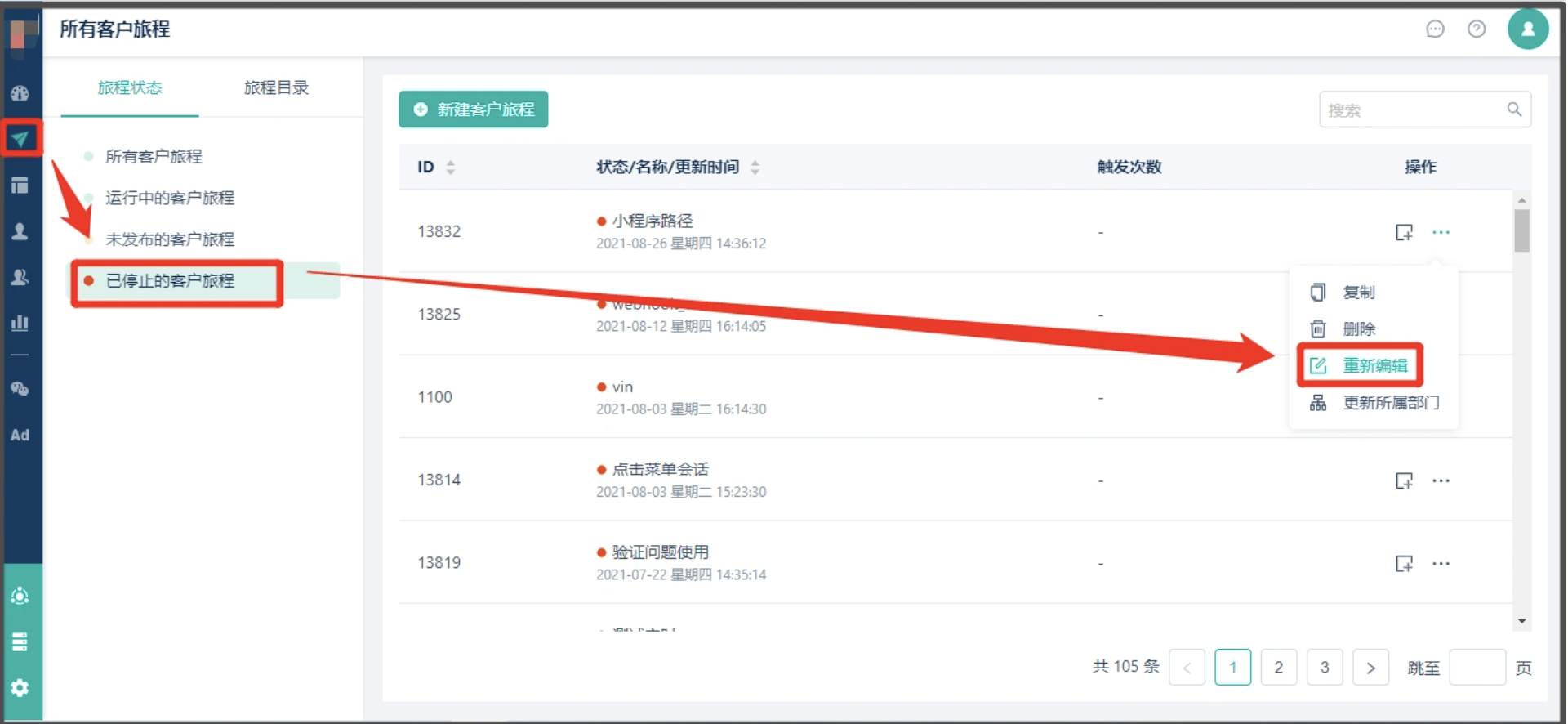Open the settings gear sidebar icon
This screenshot has width=1568, height=724.
coord(20,688)
